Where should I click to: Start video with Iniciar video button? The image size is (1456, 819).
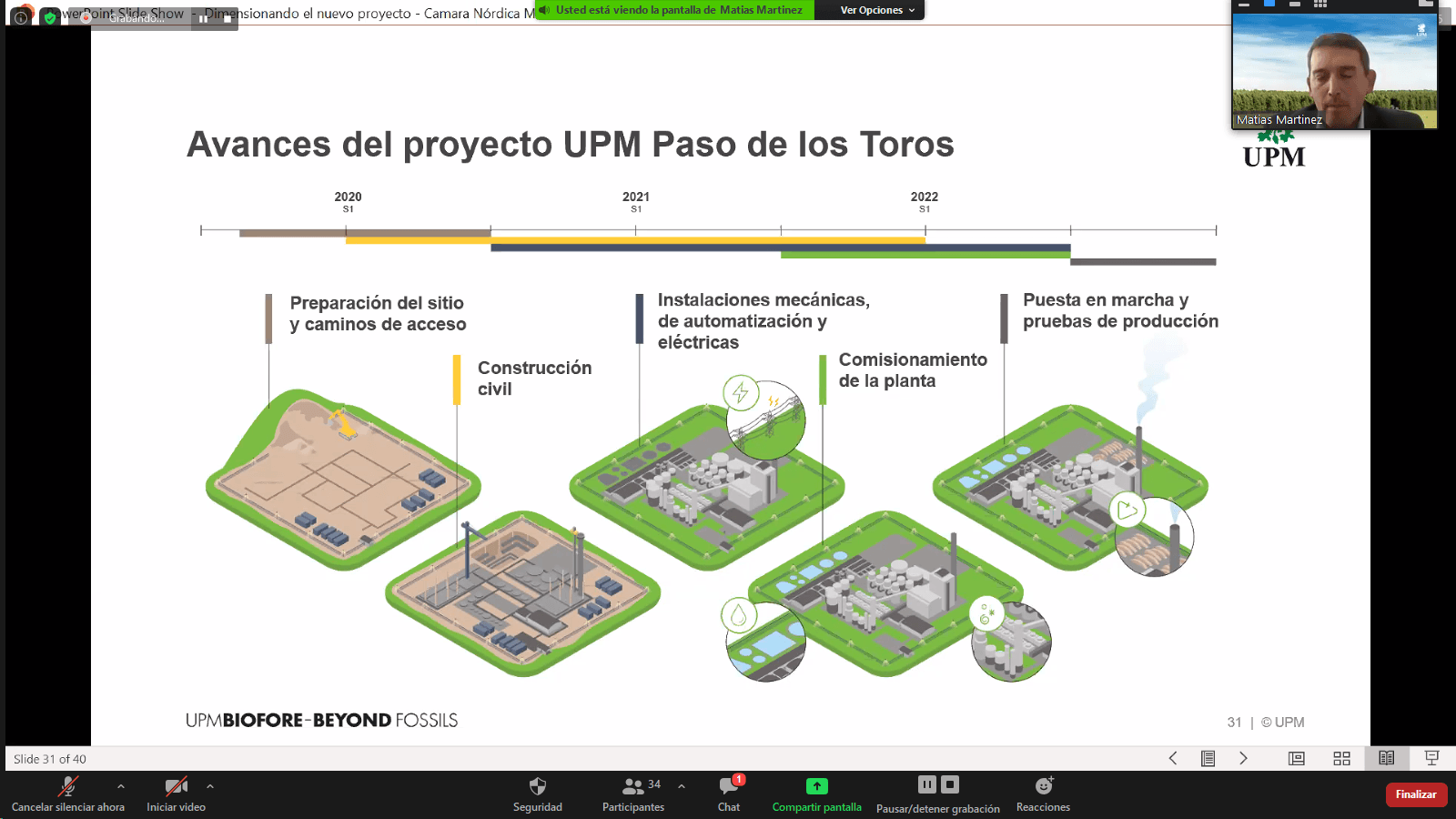click(176, 794)
